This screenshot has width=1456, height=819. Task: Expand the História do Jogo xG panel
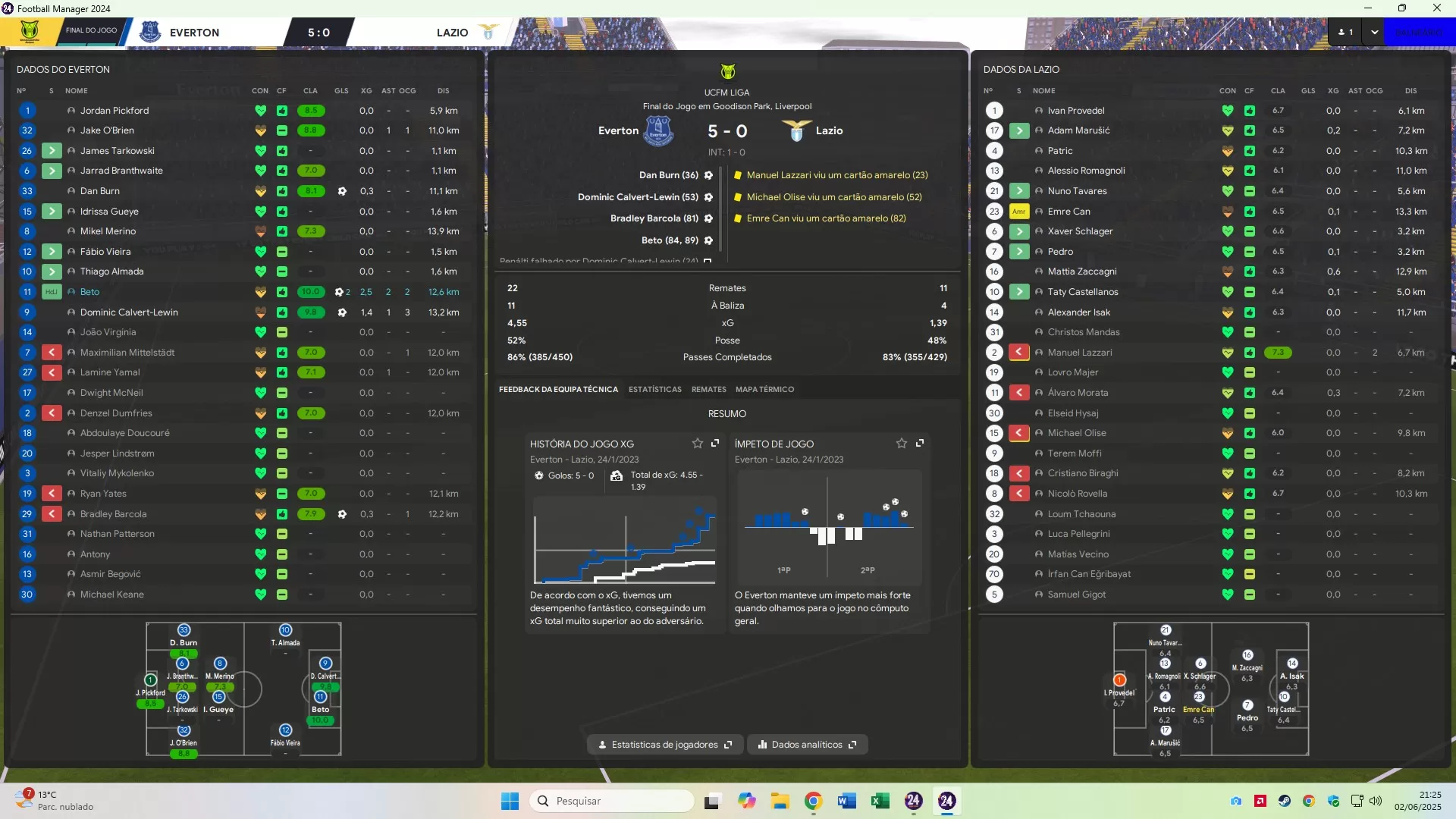[715, 444]
